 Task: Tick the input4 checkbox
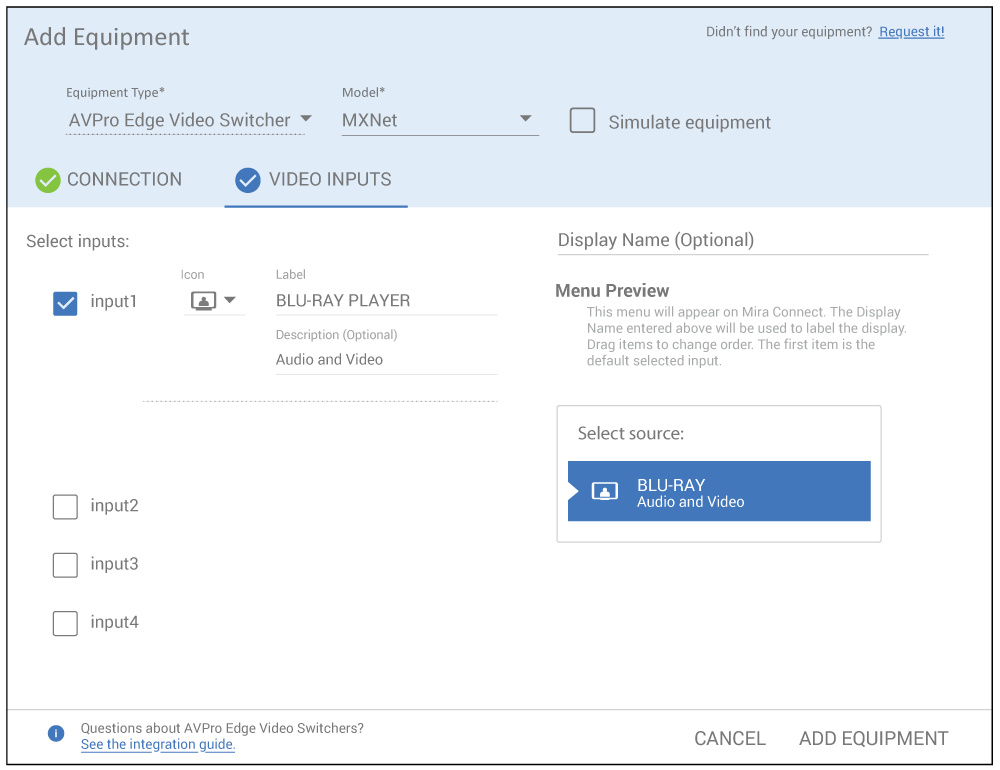point(65,623)
